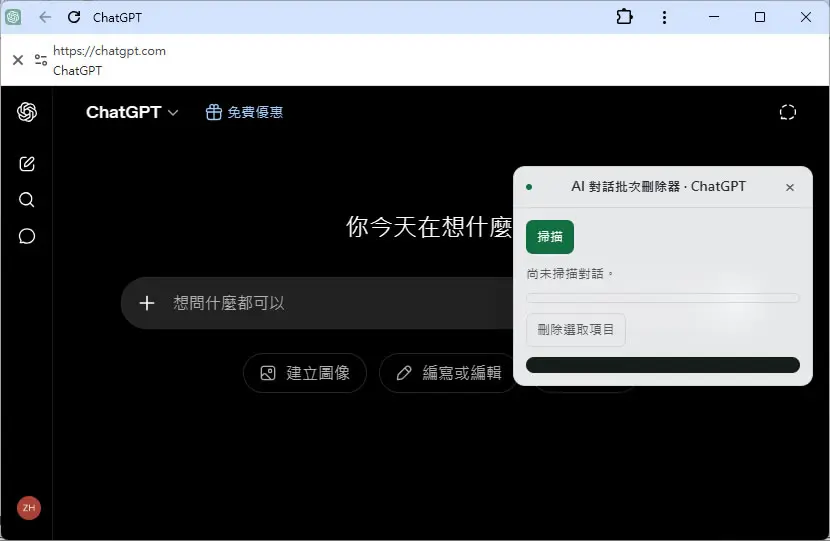Open the chats bubble icon in the sidebar
830x541 pixels.
click(x=27, y=236)
